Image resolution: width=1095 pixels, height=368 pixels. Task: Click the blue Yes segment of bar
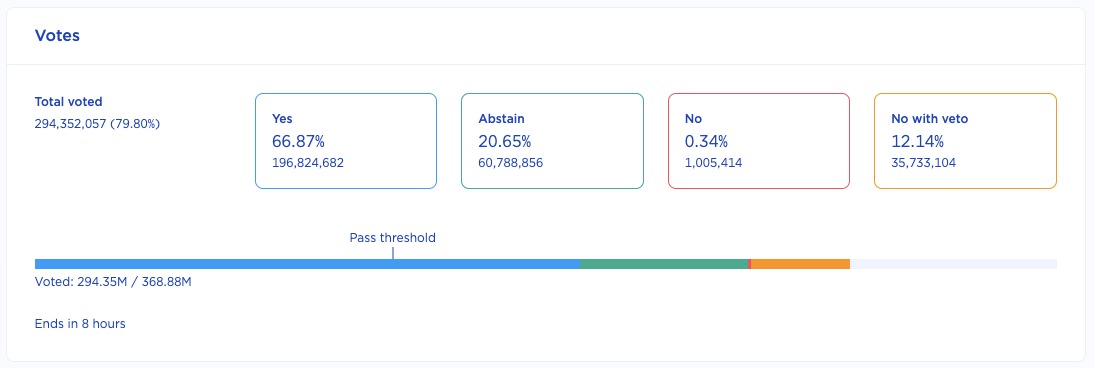click(307, 264)
